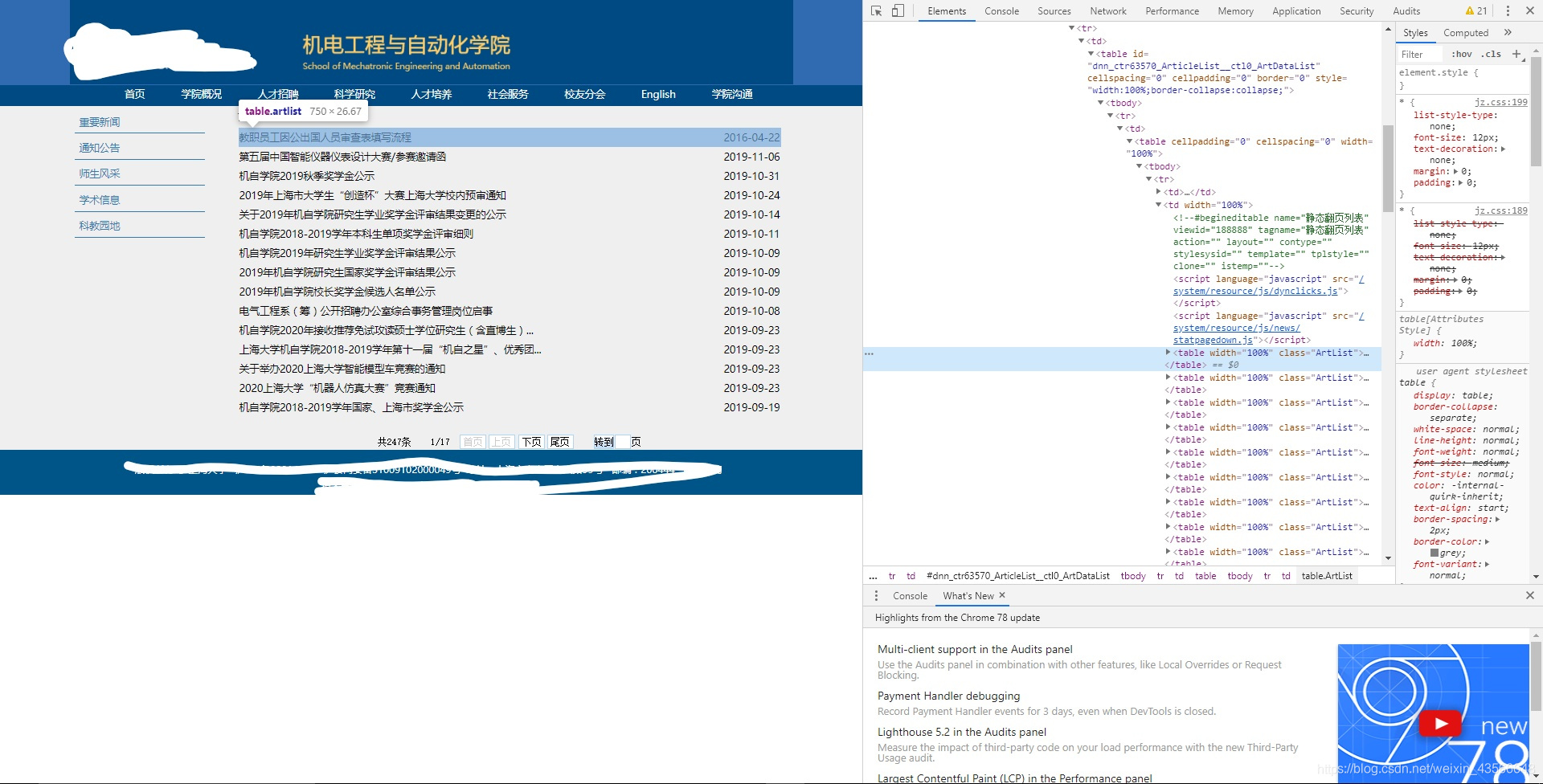Image resolution: width=1543 pixels, height=784 pixels.
Task: Open the jz.css:199 source link
Action: tap(1500, 102)
